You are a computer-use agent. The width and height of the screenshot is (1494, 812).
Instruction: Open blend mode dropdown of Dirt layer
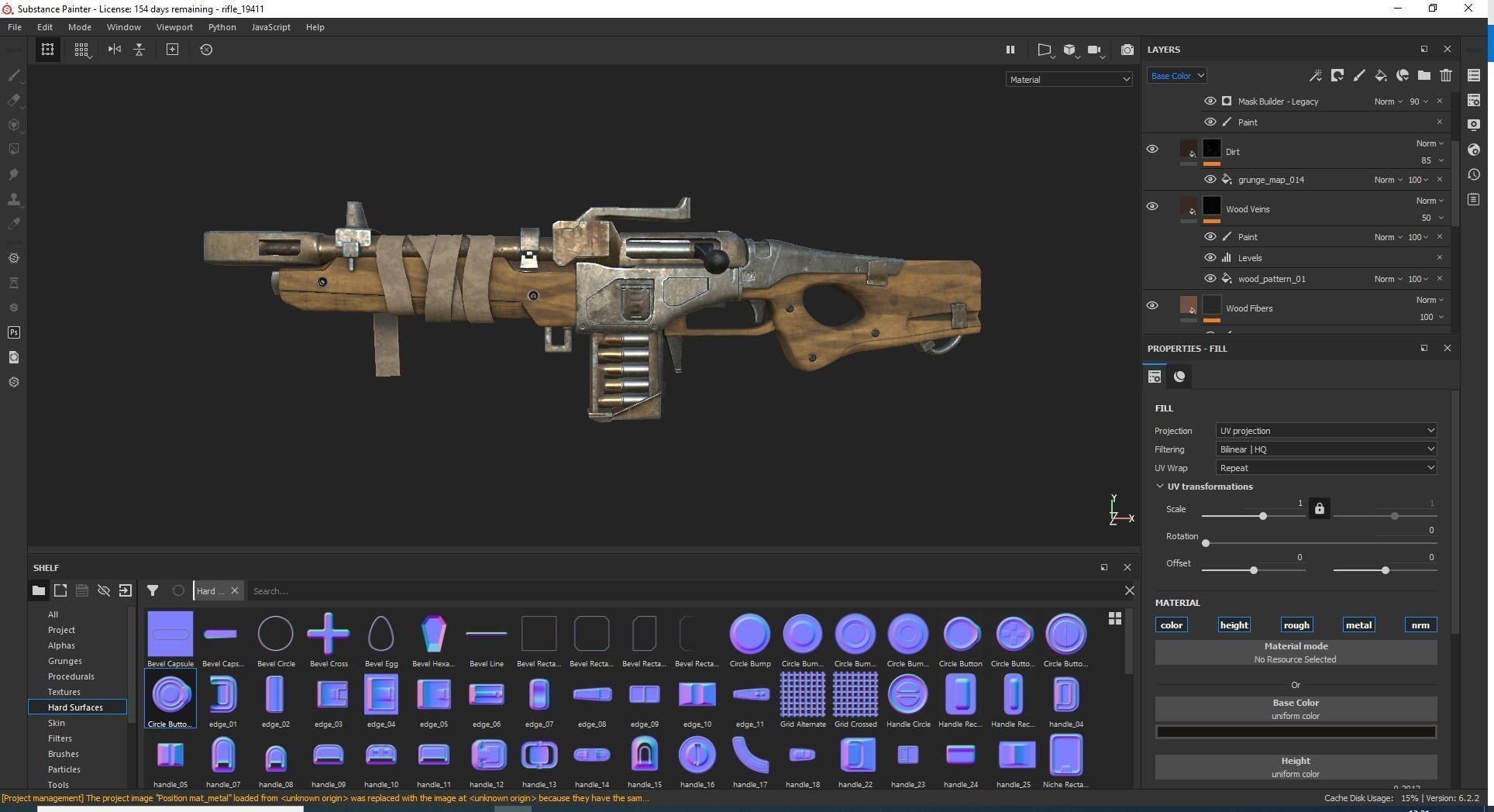1430,143
